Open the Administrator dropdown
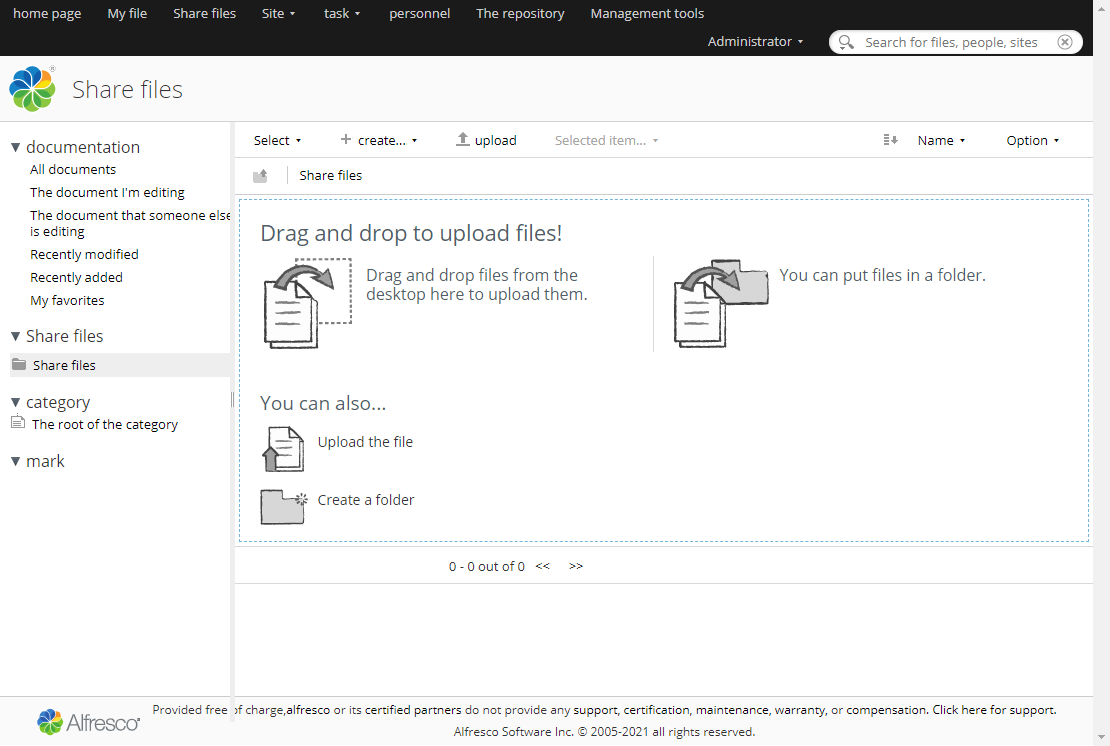1110x746 pixels. [x=755, y=42]
